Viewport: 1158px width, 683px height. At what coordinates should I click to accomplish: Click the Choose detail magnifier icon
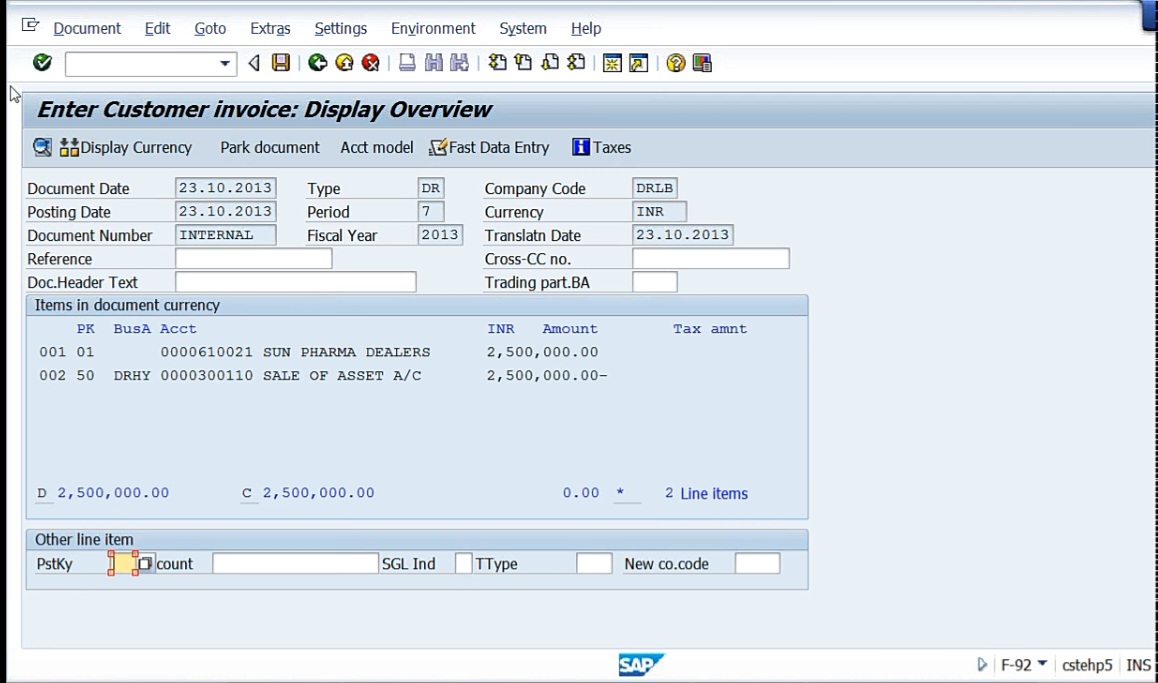(x=42, y=147)
